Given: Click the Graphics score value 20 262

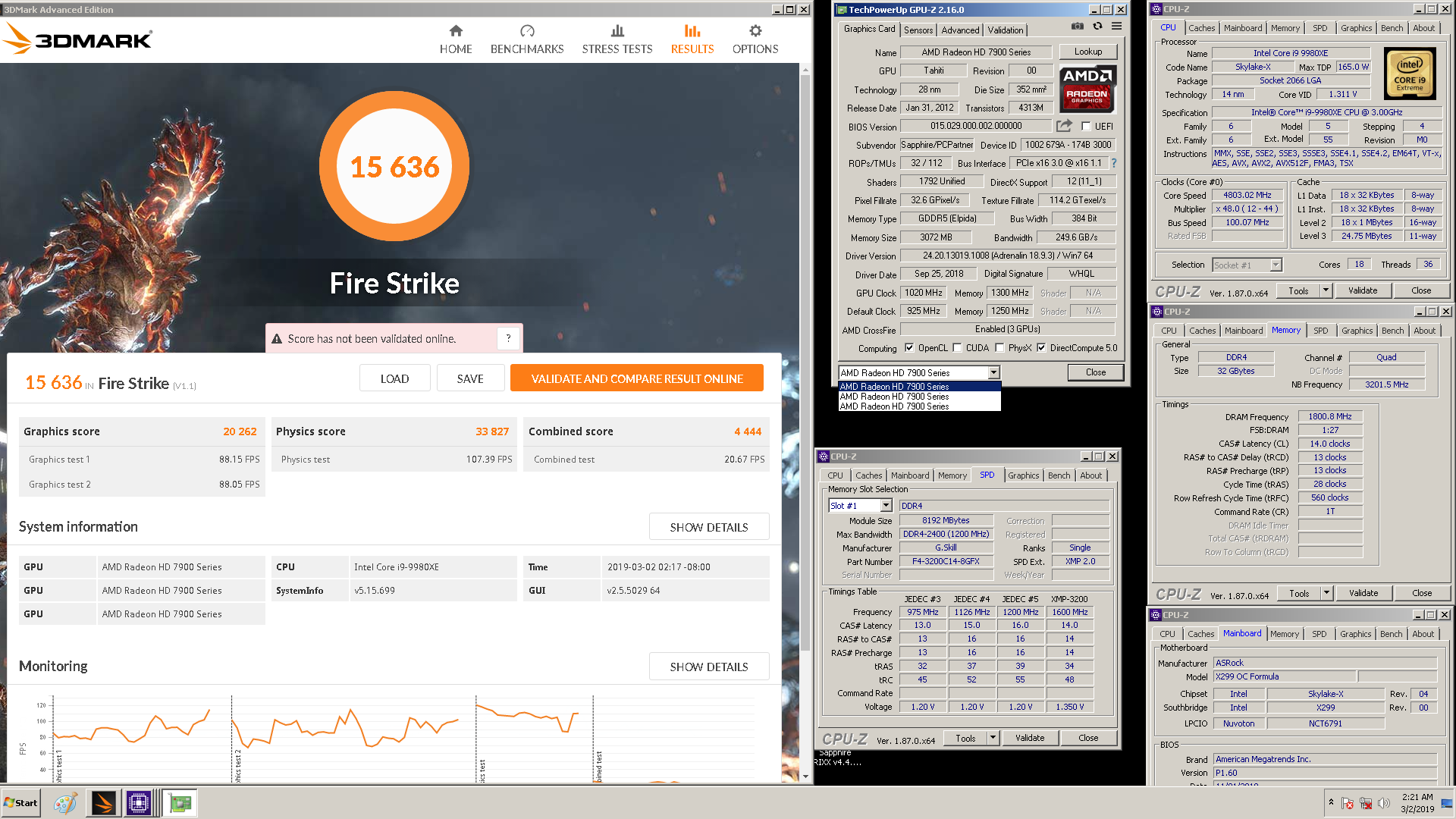Looking at the screenshot, I should tap(240, 431).
